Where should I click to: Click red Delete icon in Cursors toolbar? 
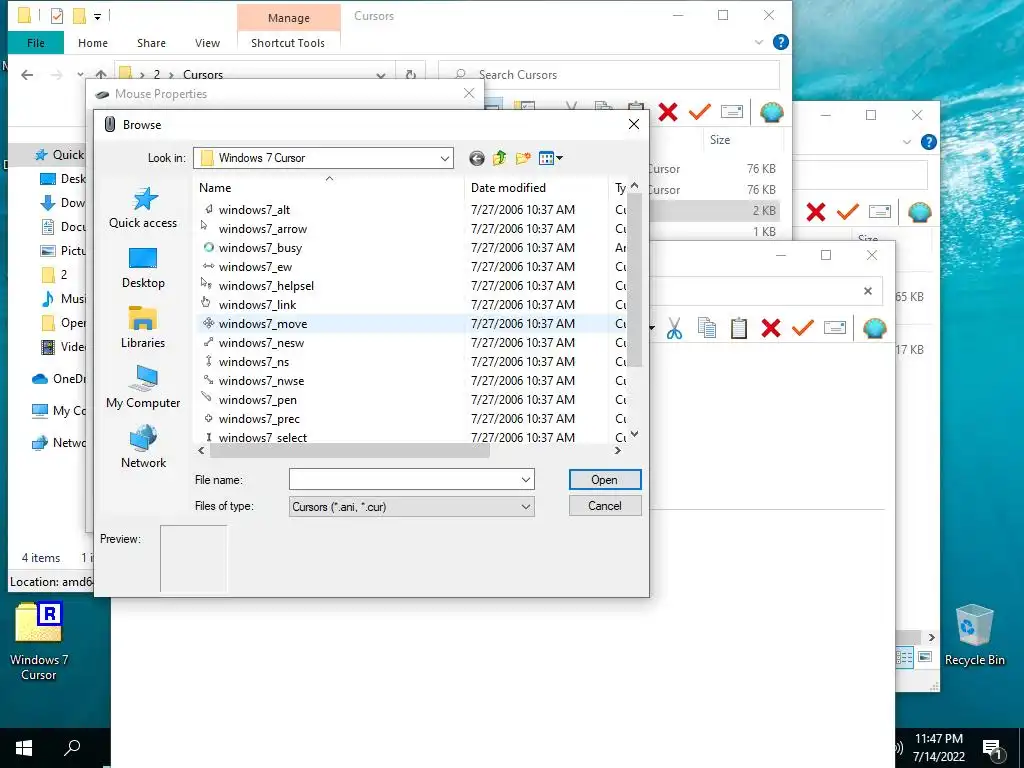coord(668,112)
